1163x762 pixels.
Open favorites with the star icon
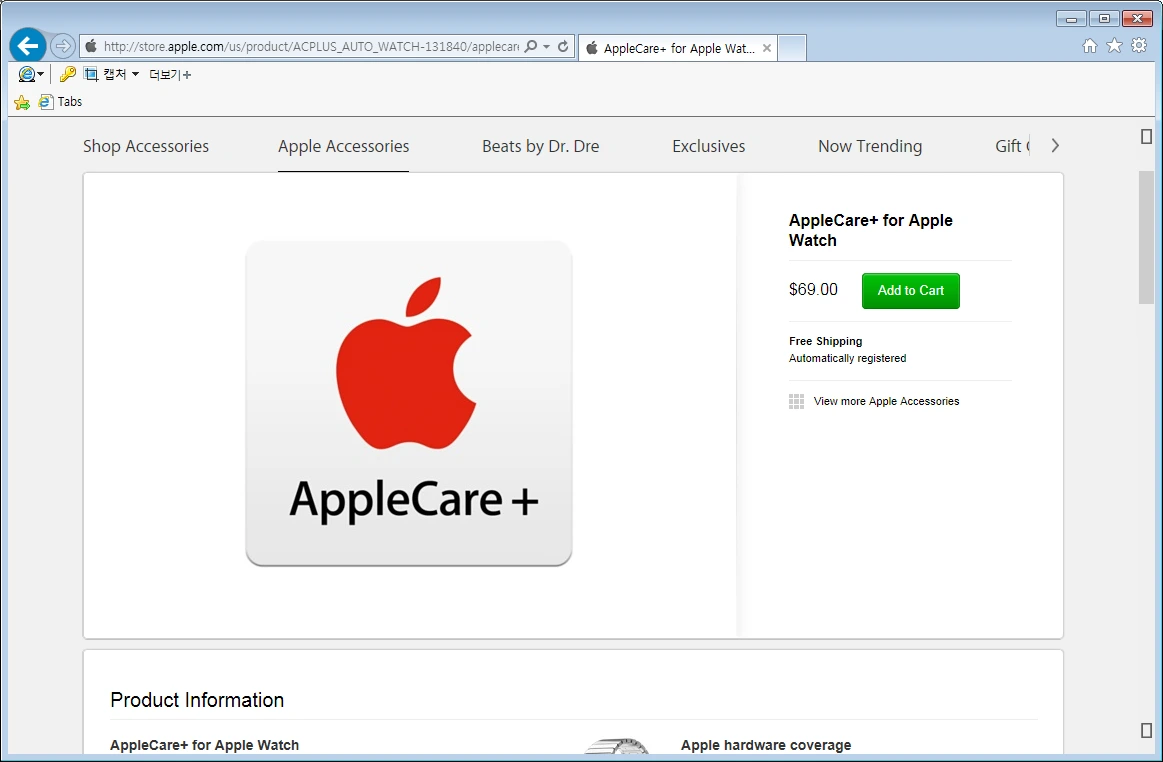(1114, 46)
